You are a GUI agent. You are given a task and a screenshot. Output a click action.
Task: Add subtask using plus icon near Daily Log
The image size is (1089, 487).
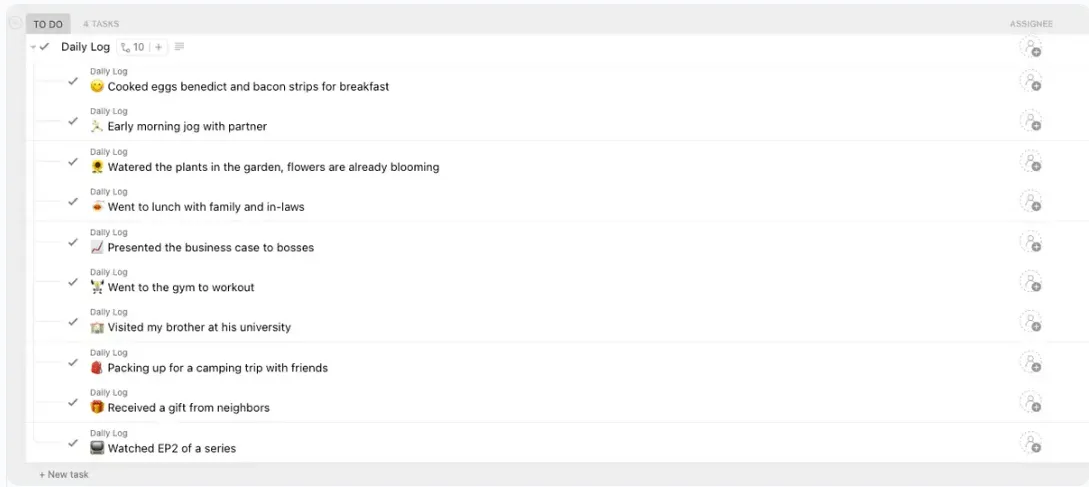point(158,47)
